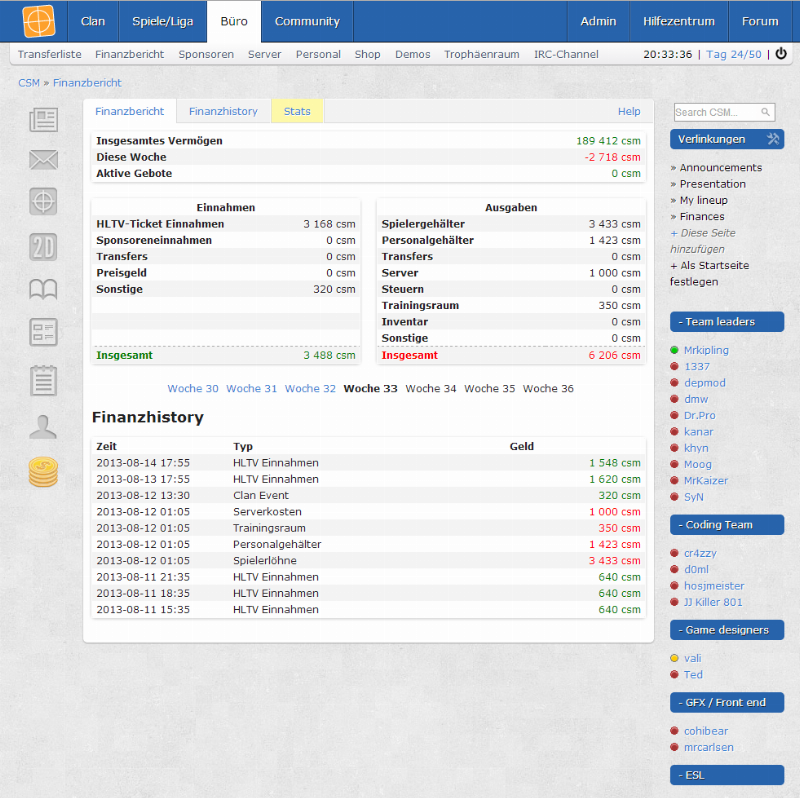This screenshot has width=800, height=798.
Task: Open the Stats tab
Action: click(x=297, y=112)
